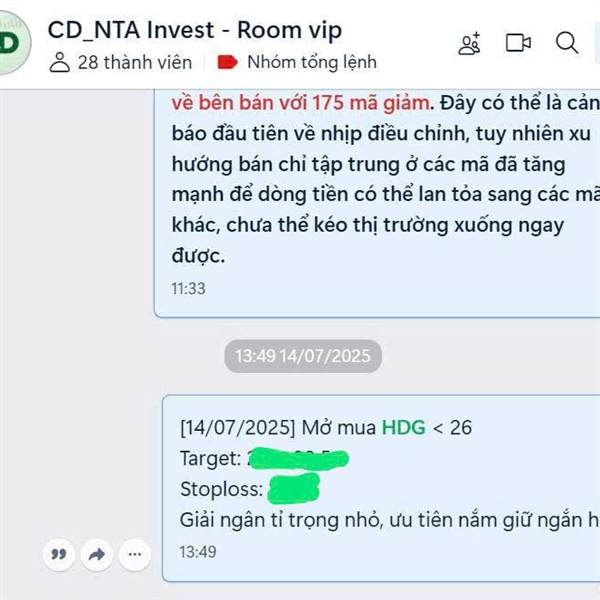
Task: Click the Stoploss line in message
Action: (x=249, y=489)
